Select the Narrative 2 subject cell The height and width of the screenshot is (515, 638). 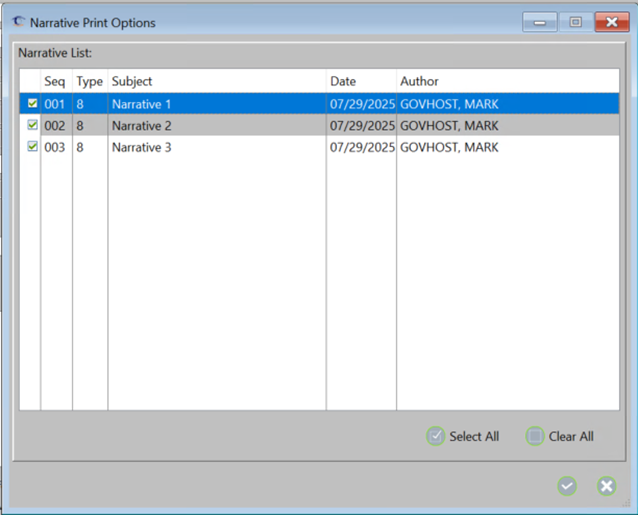click(142, 126)
